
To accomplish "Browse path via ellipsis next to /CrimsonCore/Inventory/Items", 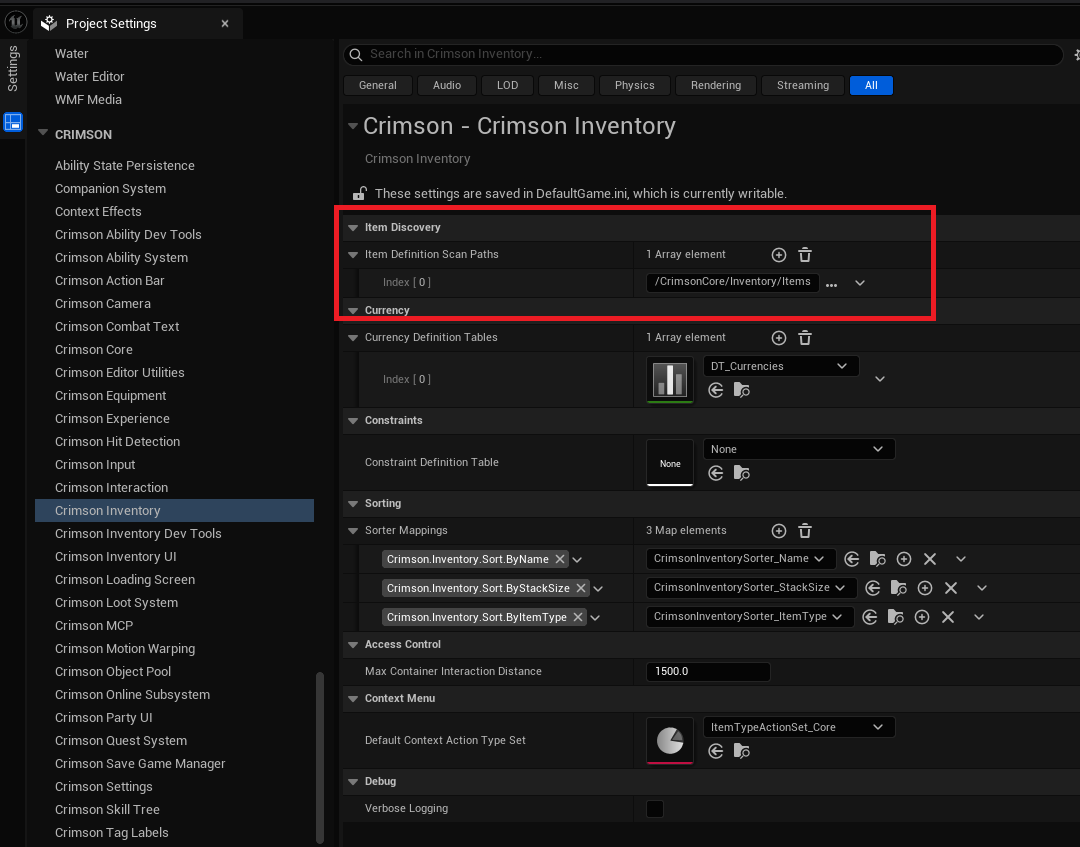I will 831,284.
